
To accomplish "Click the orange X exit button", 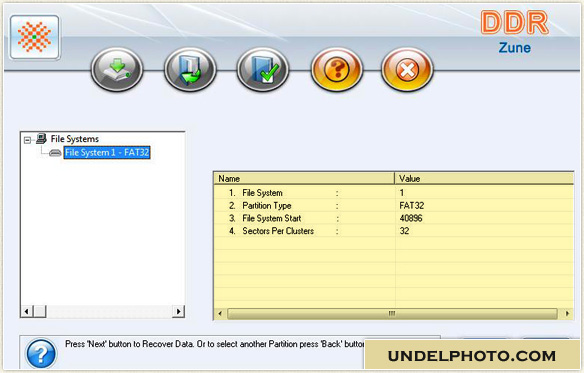I will (407, 69).
